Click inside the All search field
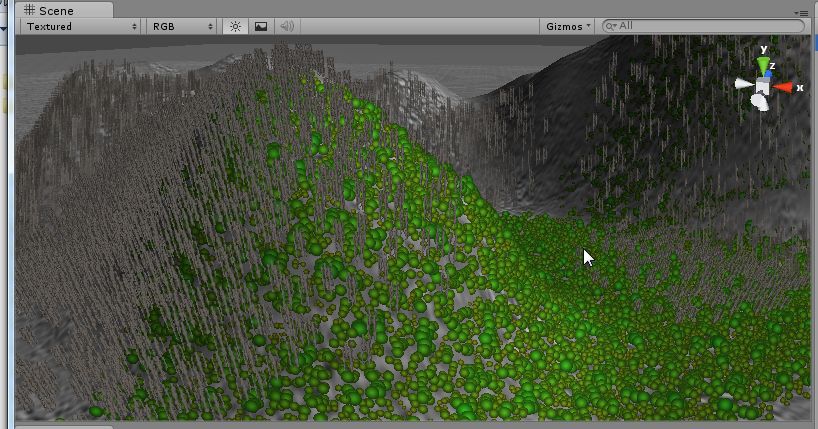Viewport: 818px width, 429px height. 700,26
